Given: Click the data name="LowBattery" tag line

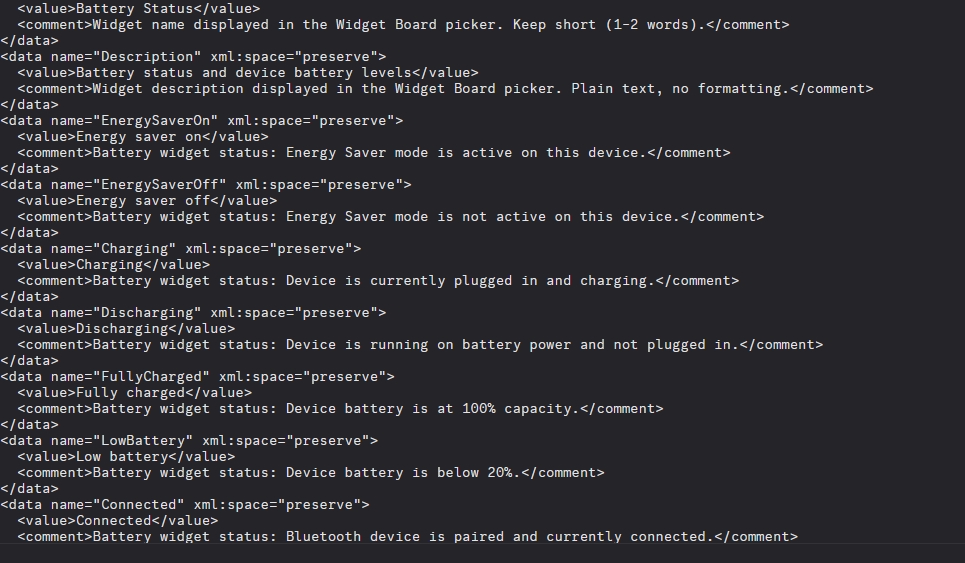Looking at the screenshot, I should pyautogui.click(x=190, y=441).
